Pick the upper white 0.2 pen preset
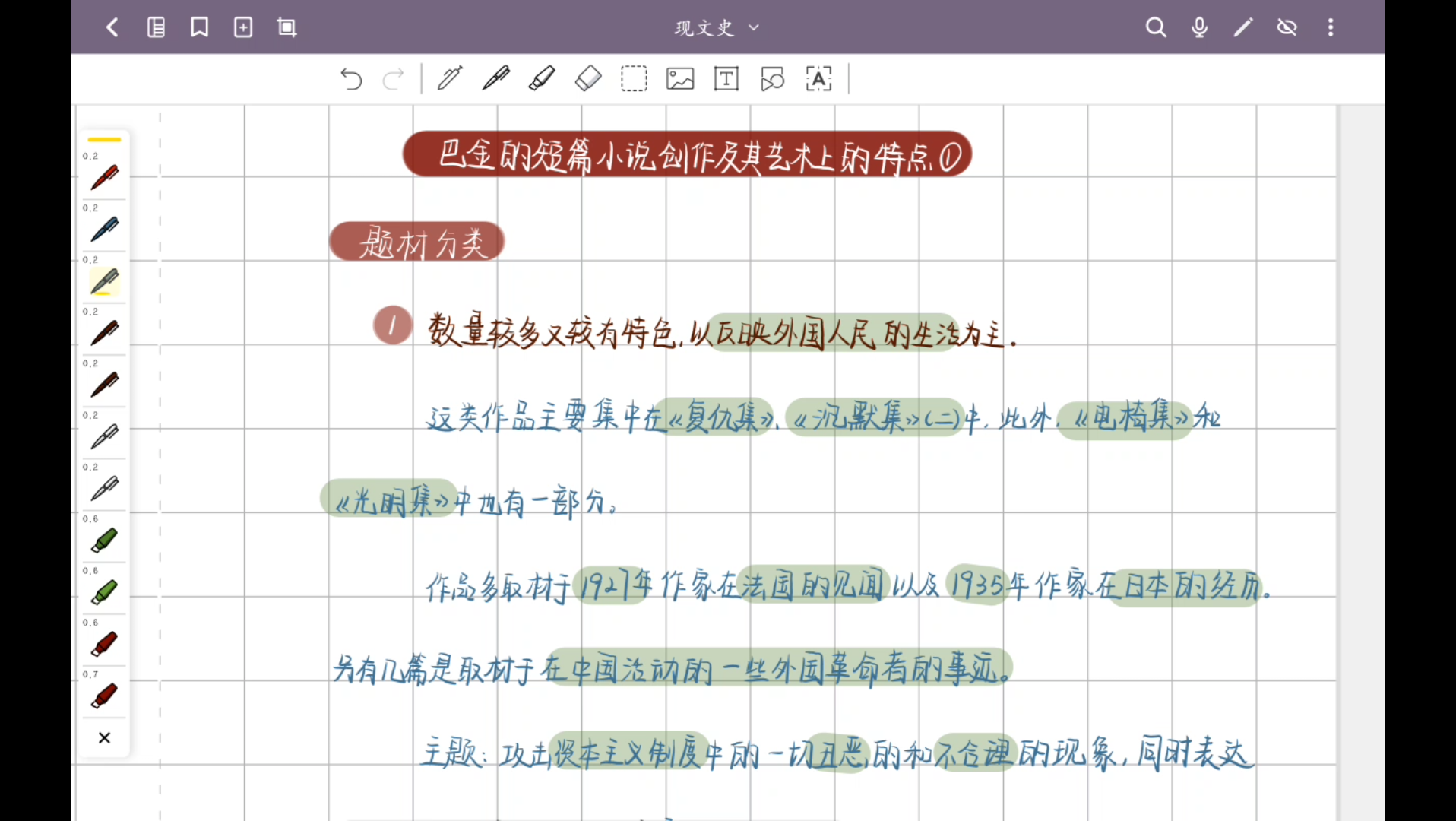 [x=104, y=436]
